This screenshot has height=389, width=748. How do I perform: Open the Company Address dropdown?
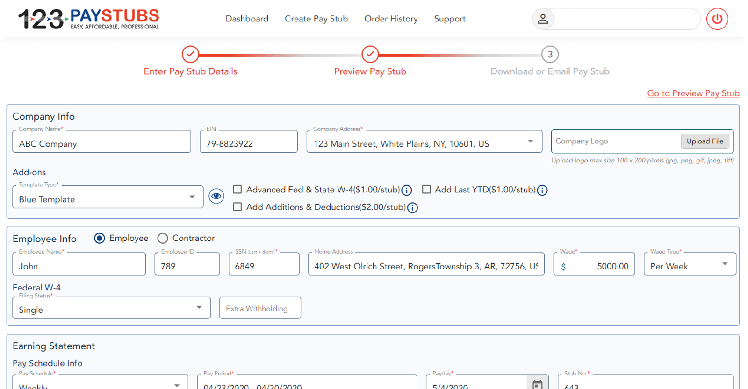point(424,142)
